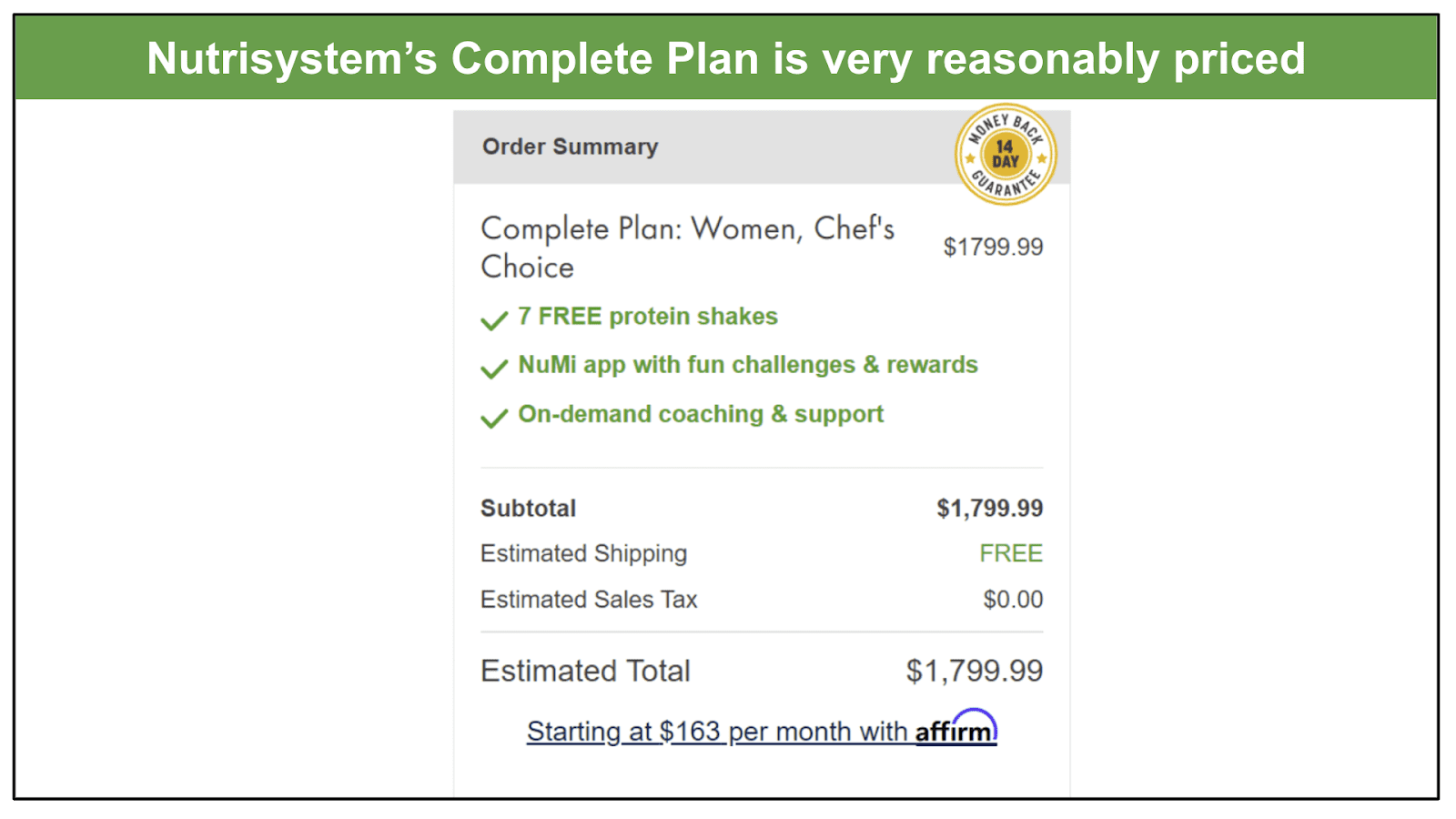Click Complete Plan: Women, Chef's Choice title
The width and height of the screenshot is (1456, 819).
point(687,248)
